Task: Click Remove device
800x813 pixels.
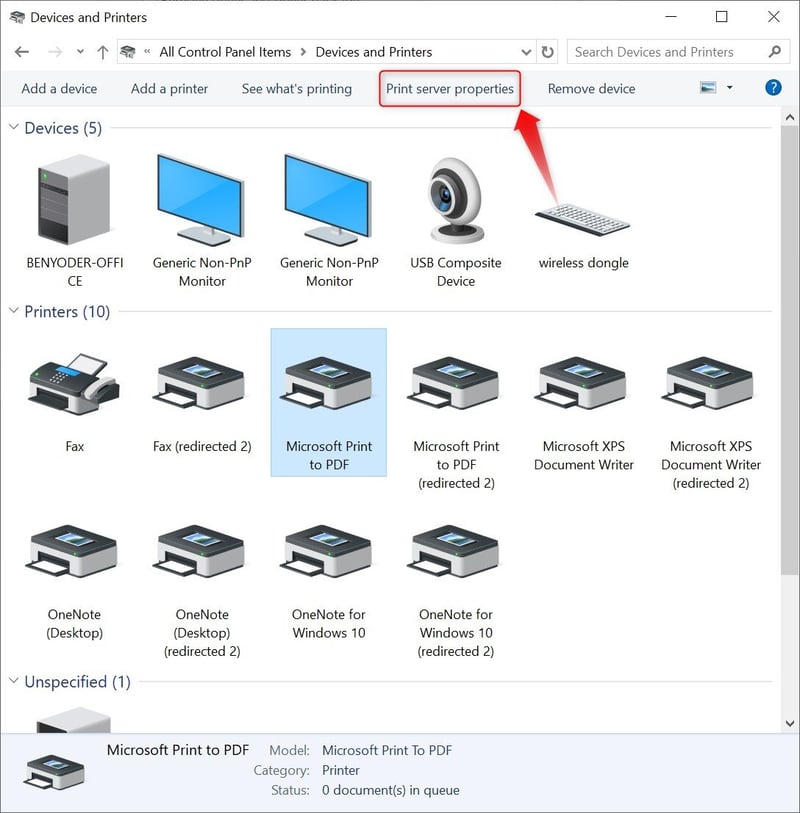Action: (x=592, y=89)
